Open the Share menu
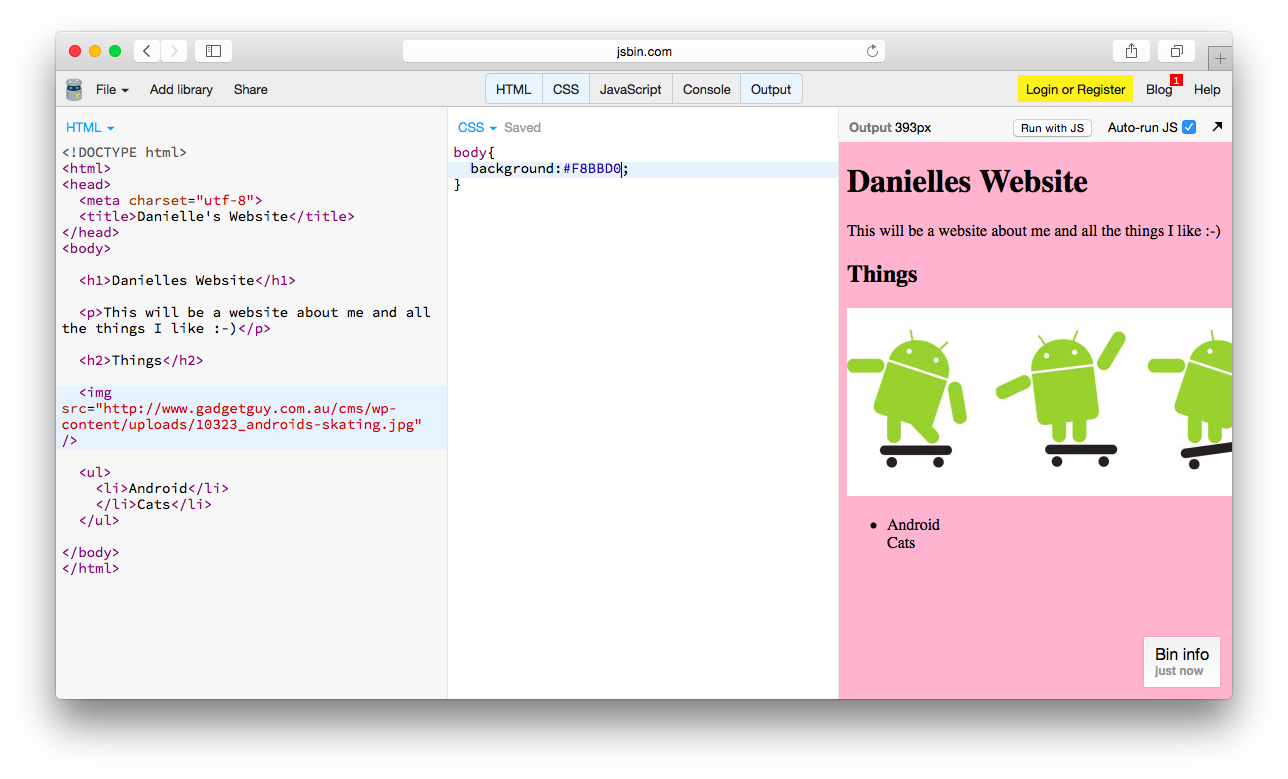 [250, 89]
